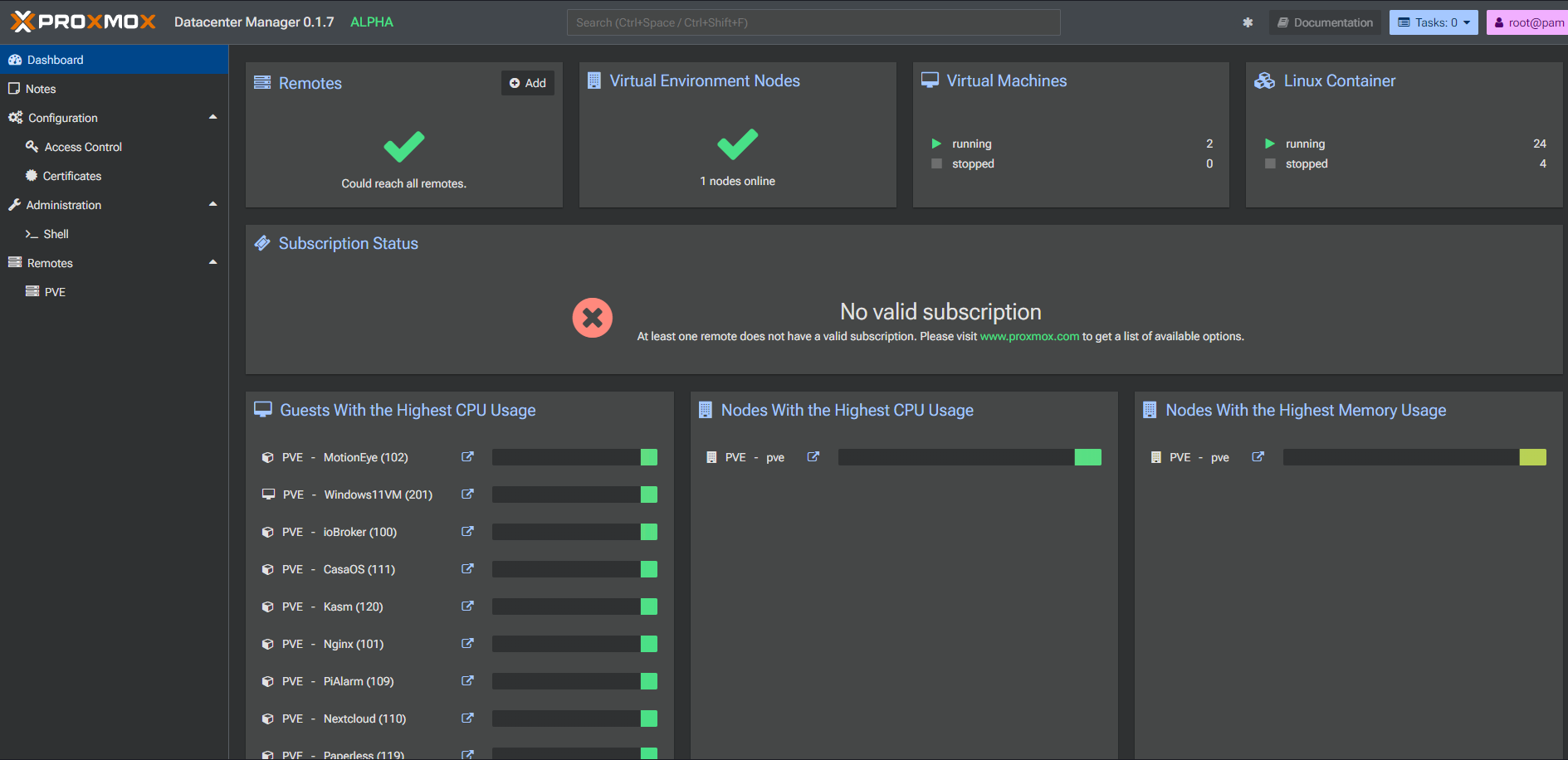Select running Linux Container row
Viewport: 1568px width, 760px height.
[x=1404, y=144]
